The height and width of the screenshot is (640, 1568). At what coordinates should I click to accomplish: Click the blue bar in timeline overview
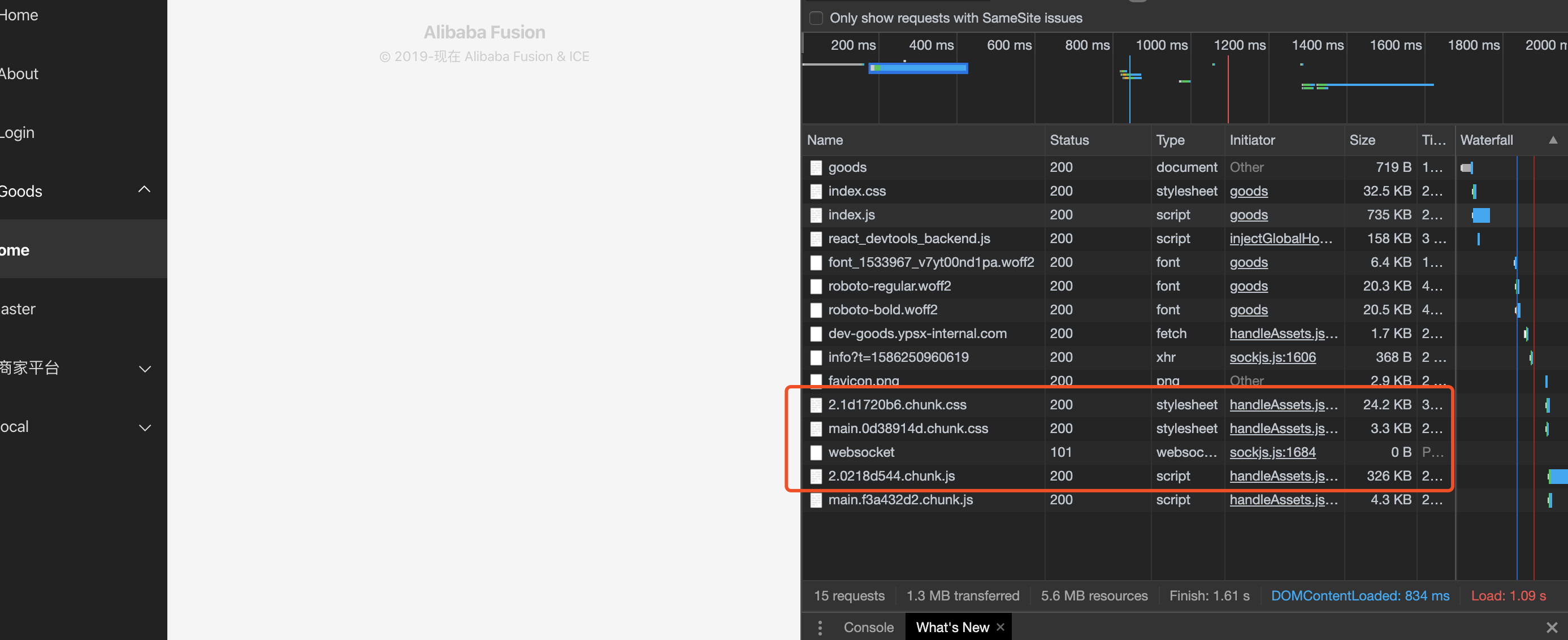[x=919, y=68]
